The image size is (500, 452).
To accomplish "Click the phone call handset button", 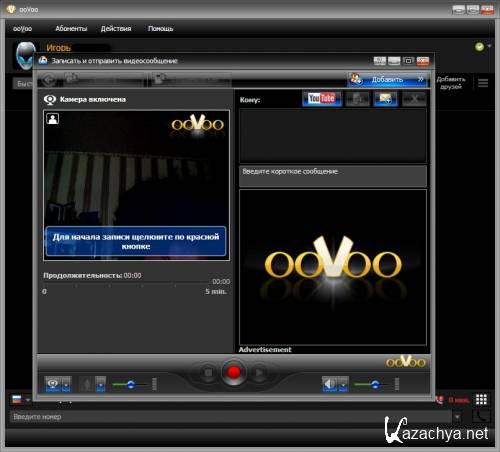I will click(481, 417).
